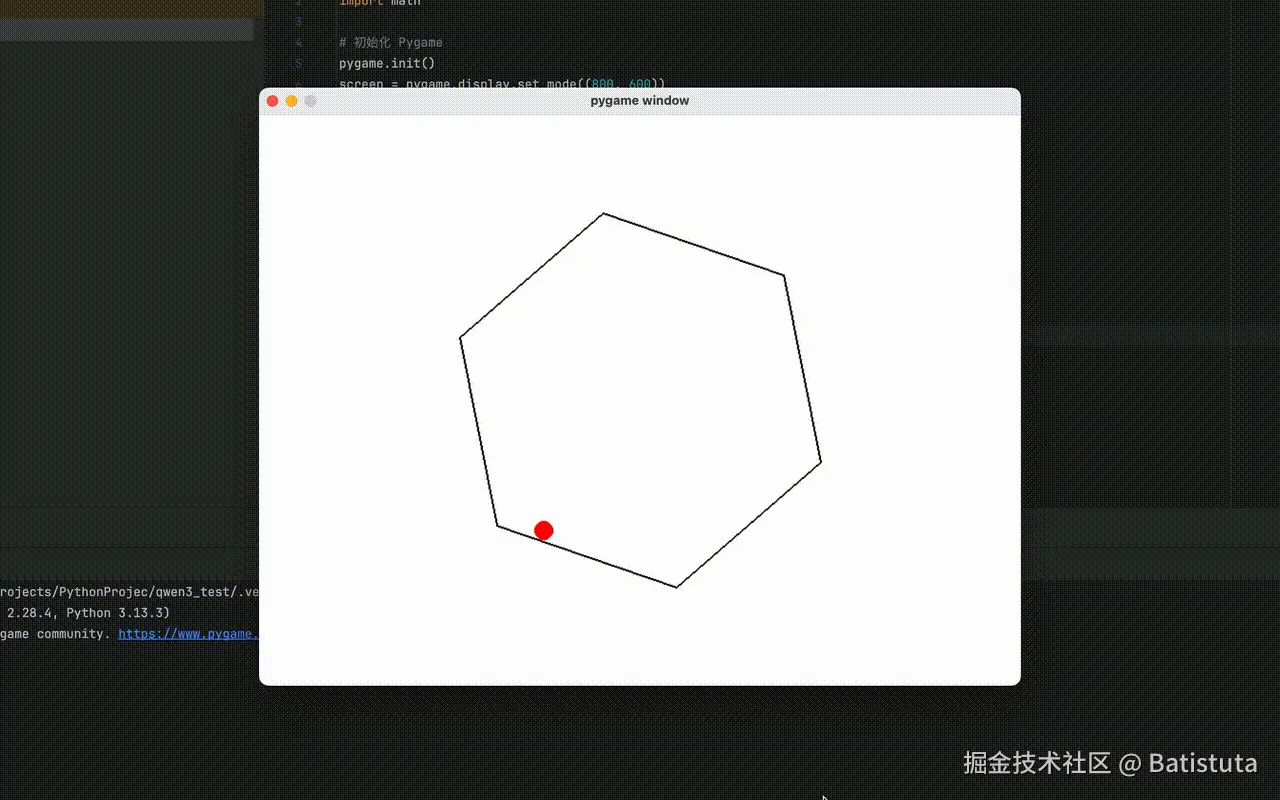Click the grayed-out zoom button on pygame window
Image resolution: width=1280 pixels, height=800 pixels.
308,101
